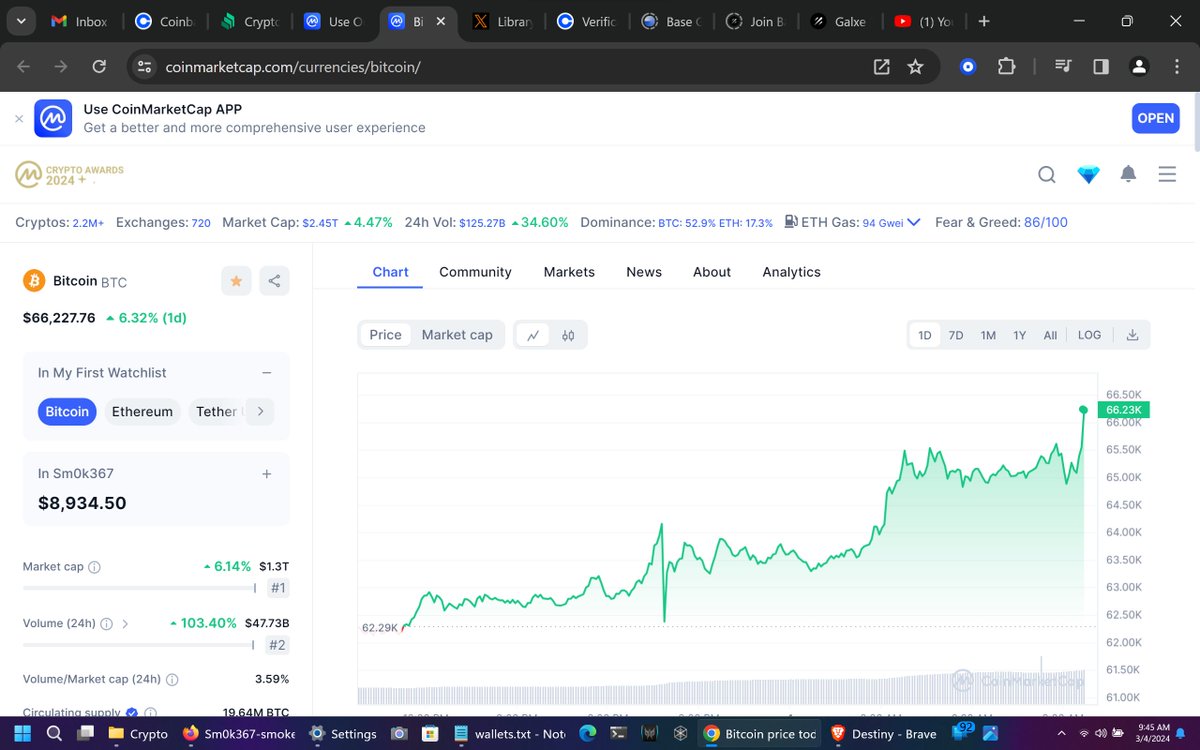Open the media control button

(x=1063, y=67)
